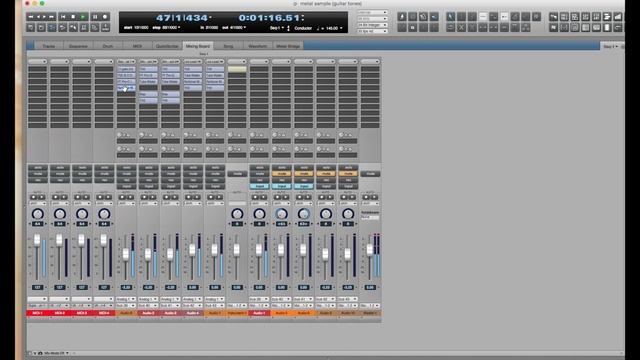Viewport: 640px width, 360px height.
Task: Click the Stop transport button
Action: [73, 17]
